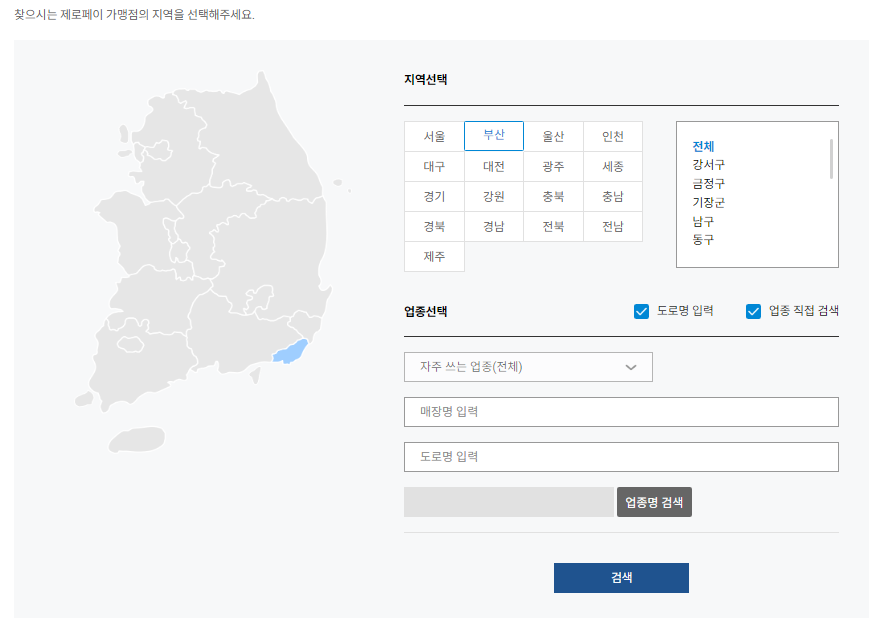
Task: Select 대전 region button
Action: pos(494,166)
